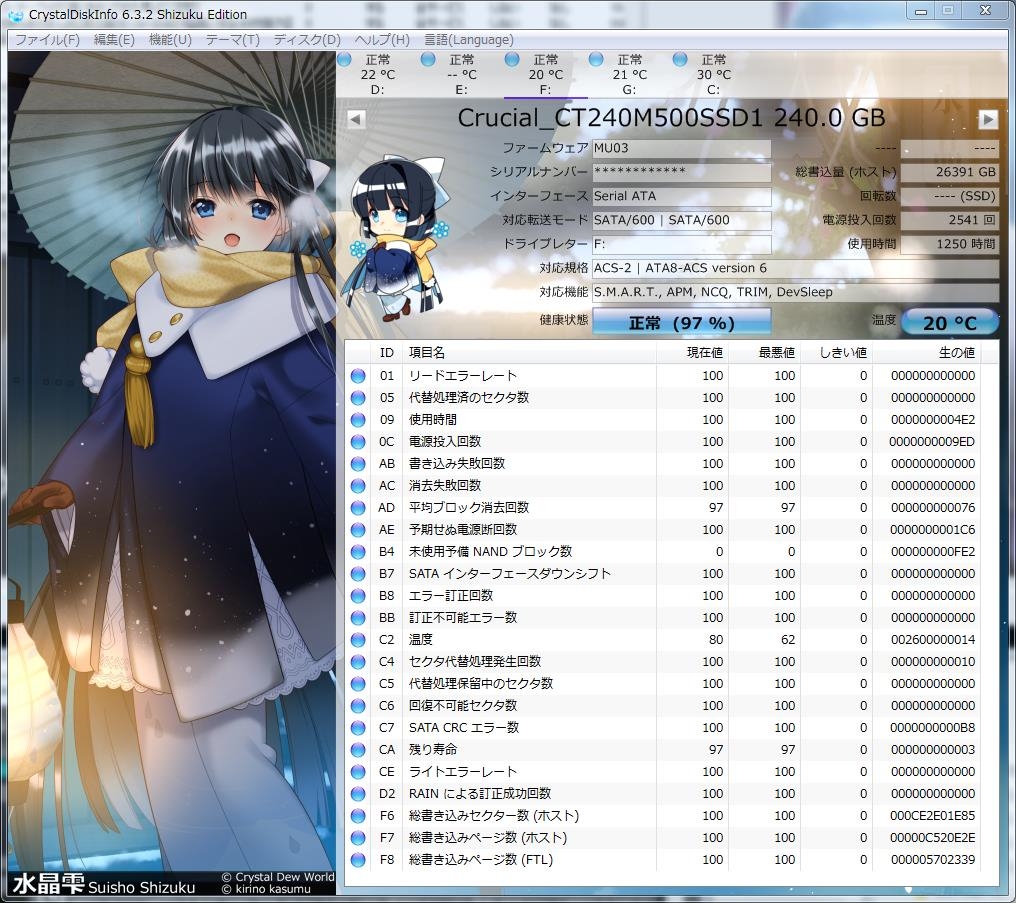Open the テーマ(T) menu
This screenshot has height=903, width=1016.
pyautogui.click(x=232, y=40)
